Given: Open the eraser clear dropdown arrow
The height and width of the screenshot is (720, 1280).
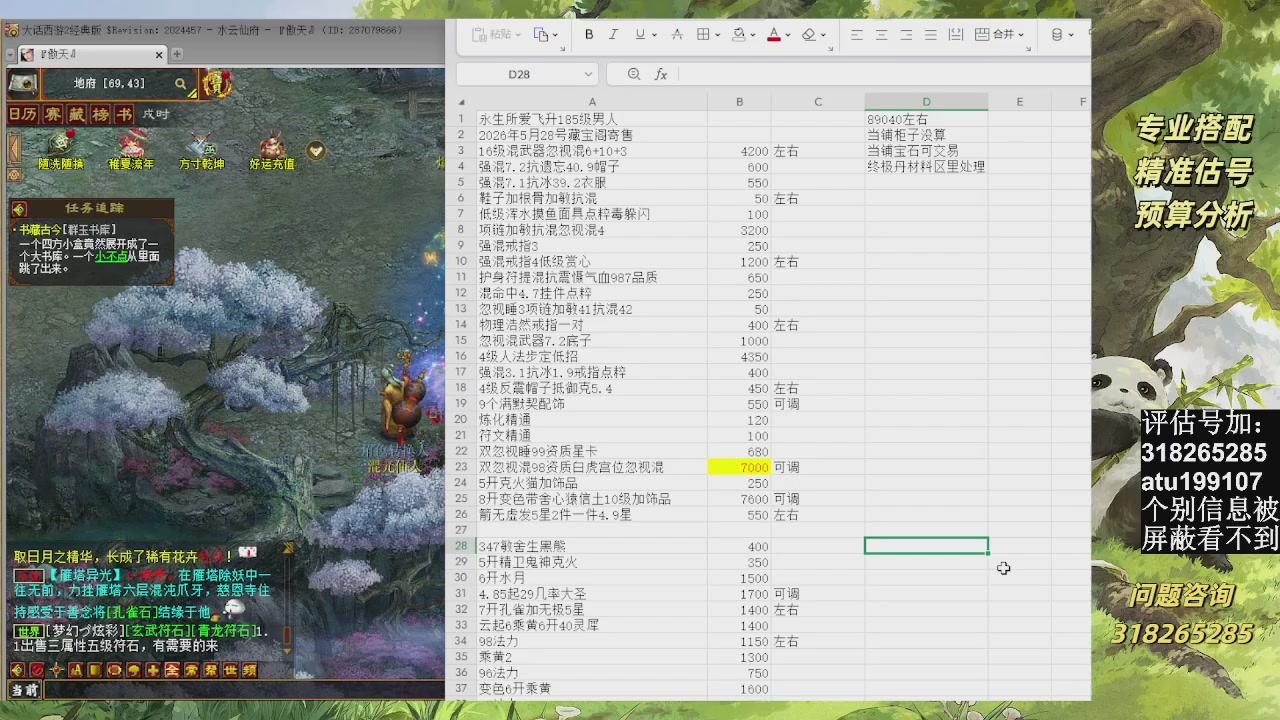Looking at the screenshot, I should point(823,35).
